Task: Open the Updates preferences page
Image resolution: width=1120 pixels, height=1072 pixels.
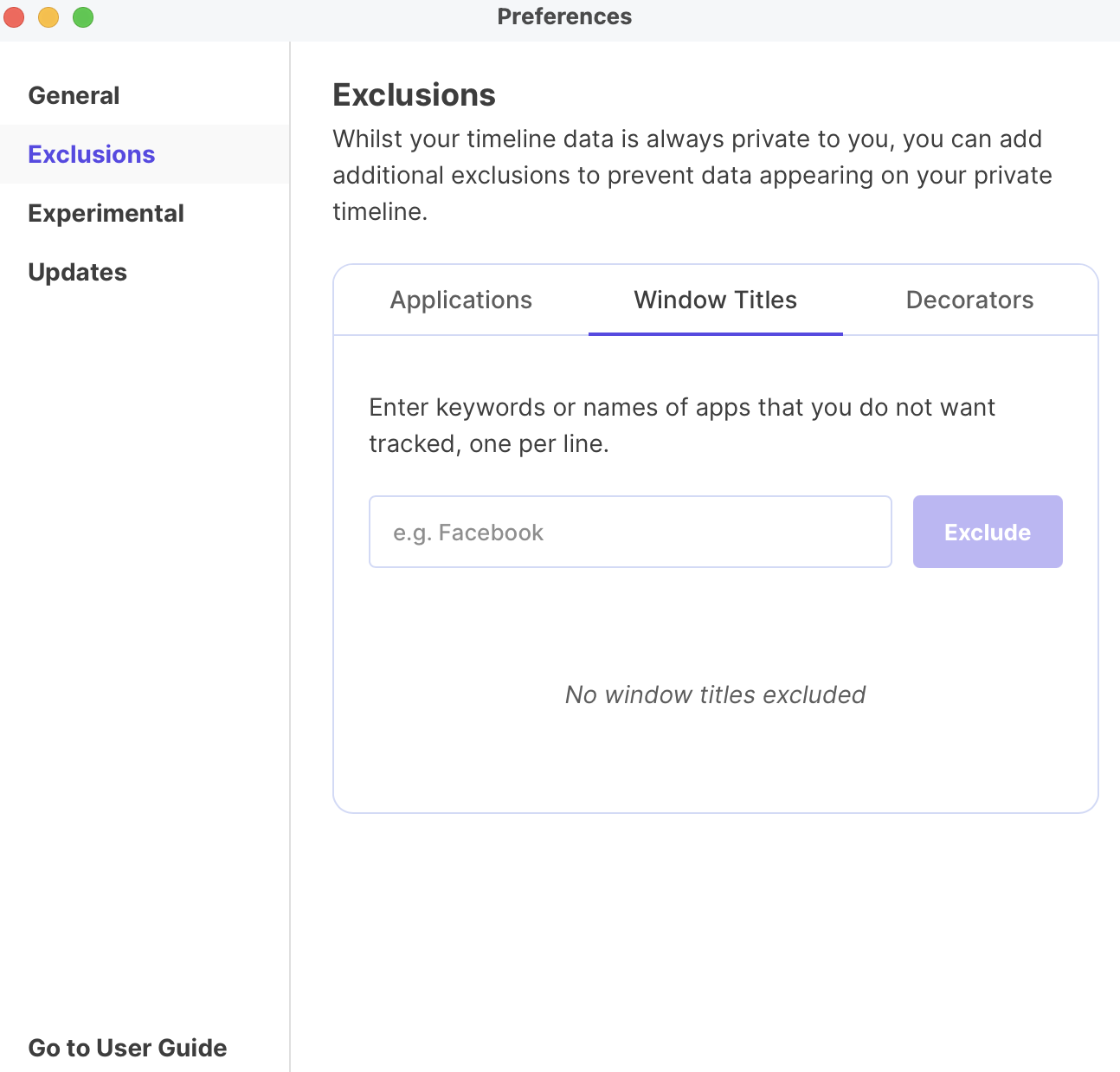Action: pyautogui.click(x=77, y=272)
